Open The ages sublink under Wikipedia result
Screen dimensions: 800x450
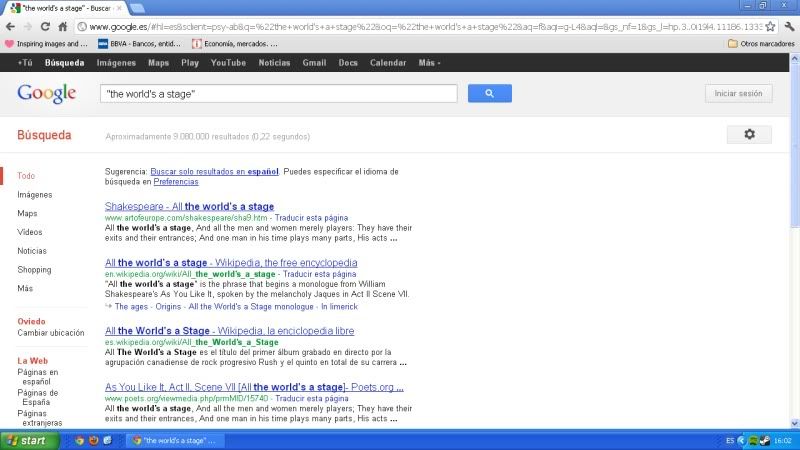(x=131, y=307)
